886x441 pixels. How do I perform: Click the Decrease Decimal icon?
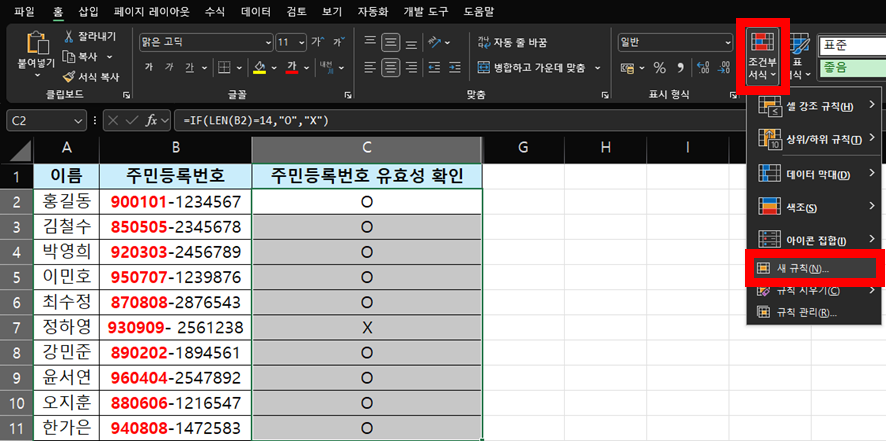pos(724,68)
